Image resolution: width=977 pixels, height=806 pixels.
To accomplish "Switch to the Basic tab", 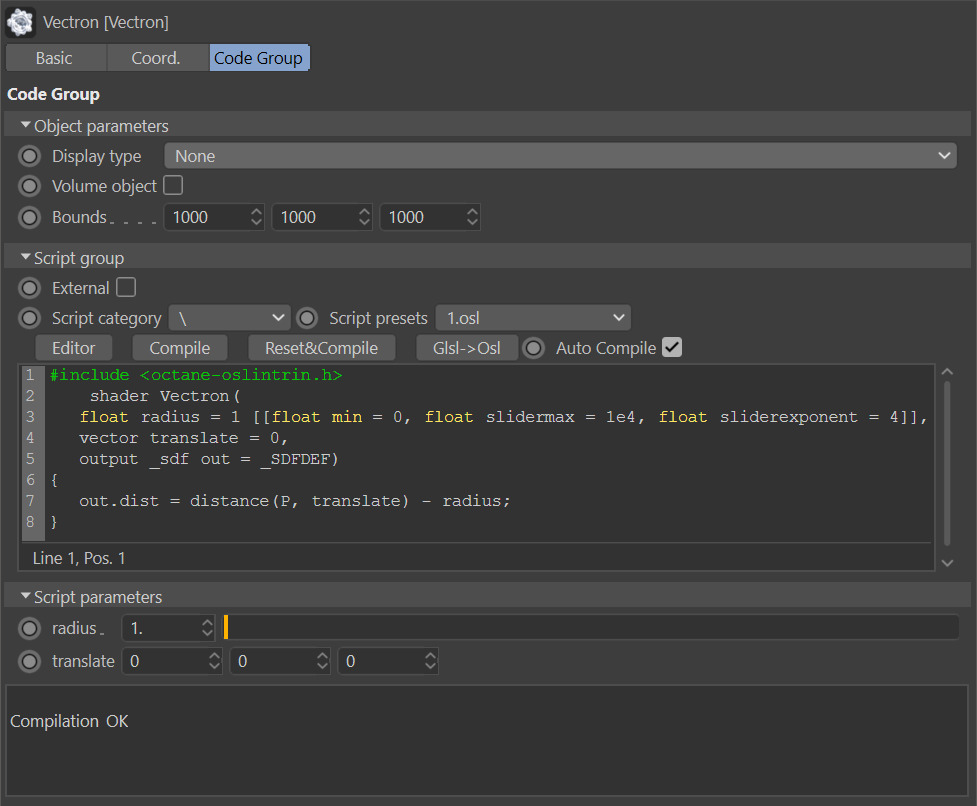I will click(x=55, y=58).
